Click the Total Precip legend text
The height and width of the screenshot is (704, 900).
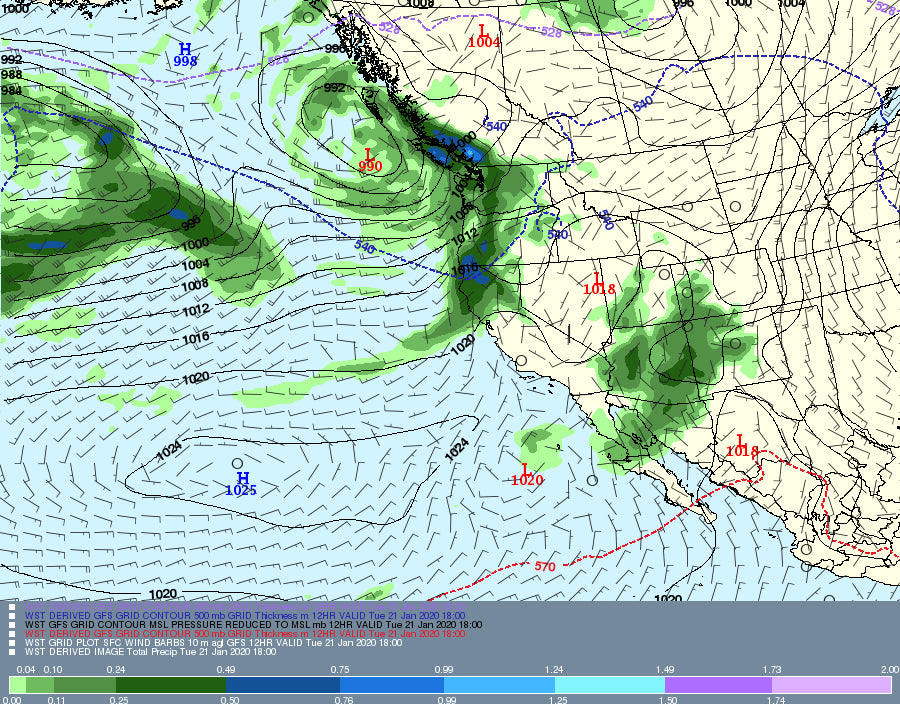tap(150, 652)
